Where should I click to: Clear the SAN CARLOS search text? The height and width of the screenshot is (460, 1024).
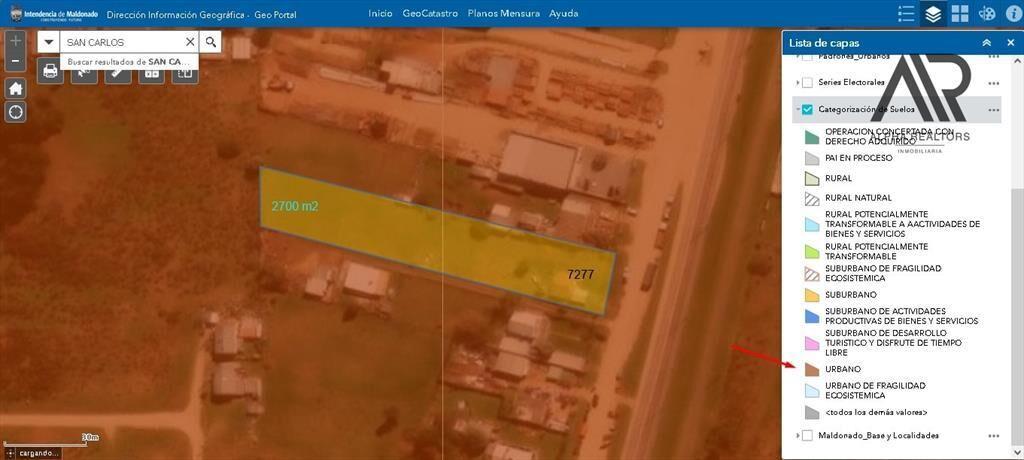(190, 42)
